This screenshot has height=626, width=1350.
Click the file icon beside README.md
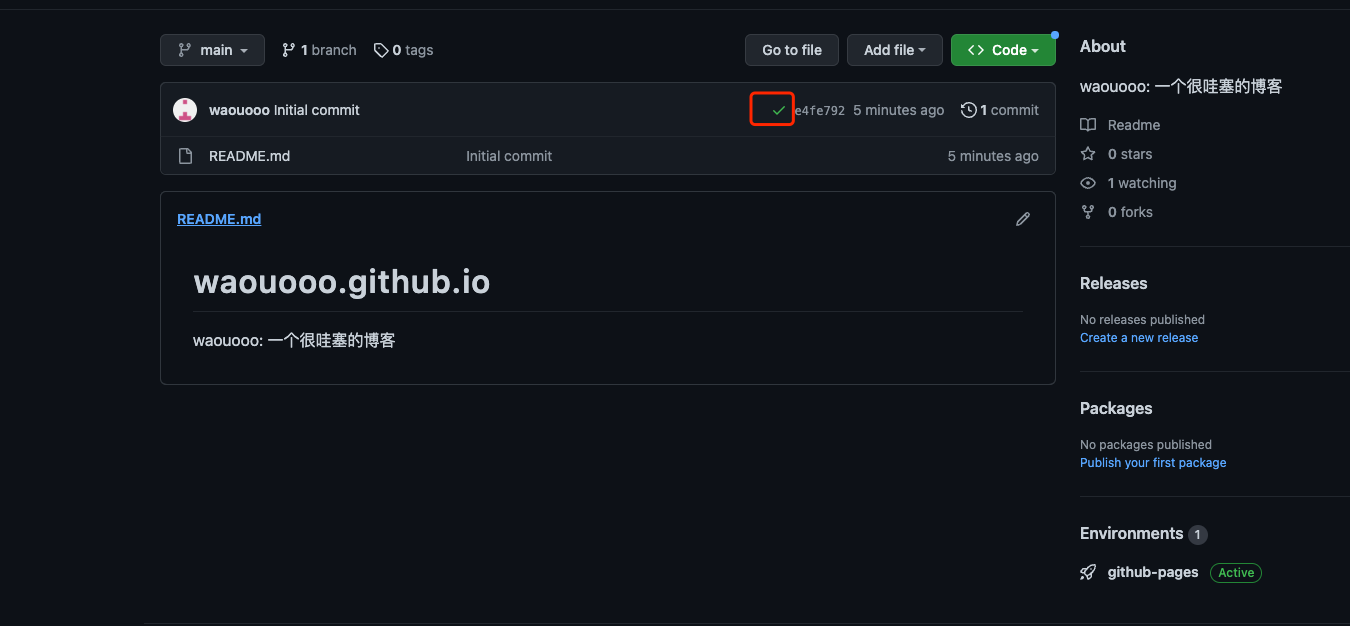[185, 156]
